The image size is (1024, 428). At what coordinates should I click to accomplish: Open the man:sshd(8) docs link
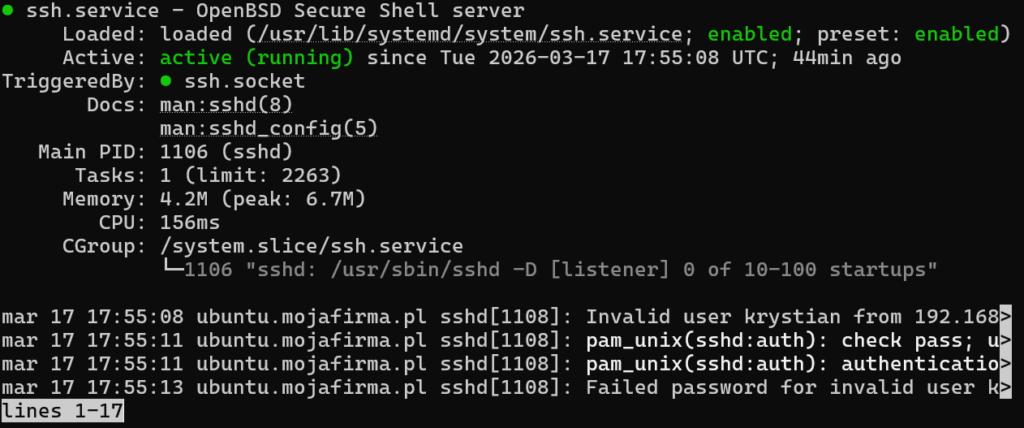click(225, 104)
